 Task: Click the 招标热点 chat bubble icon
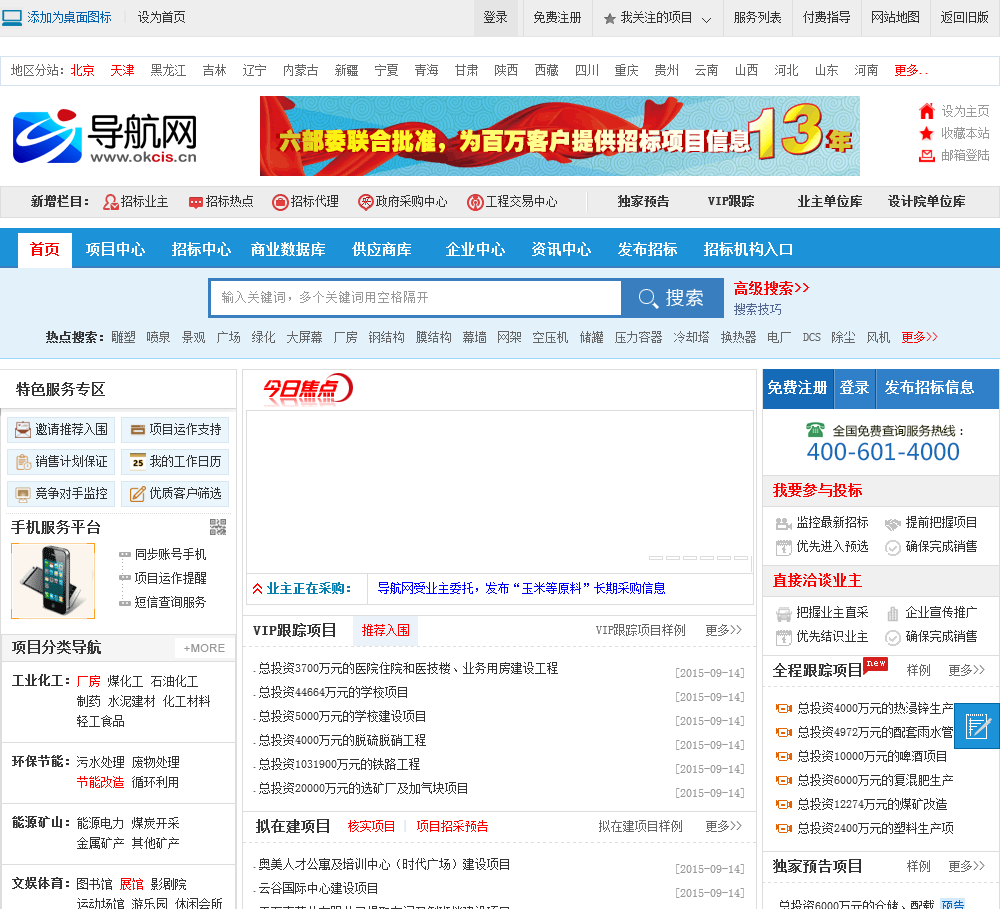pos(195,202)
